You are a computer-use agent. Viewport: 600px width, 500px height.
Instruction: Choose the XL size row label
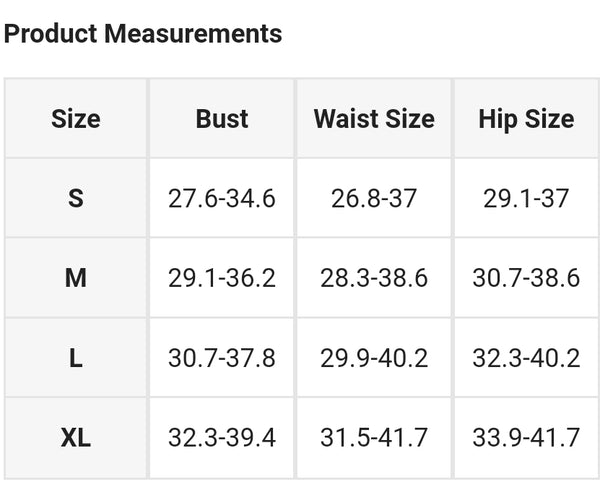tap(76, 438)
